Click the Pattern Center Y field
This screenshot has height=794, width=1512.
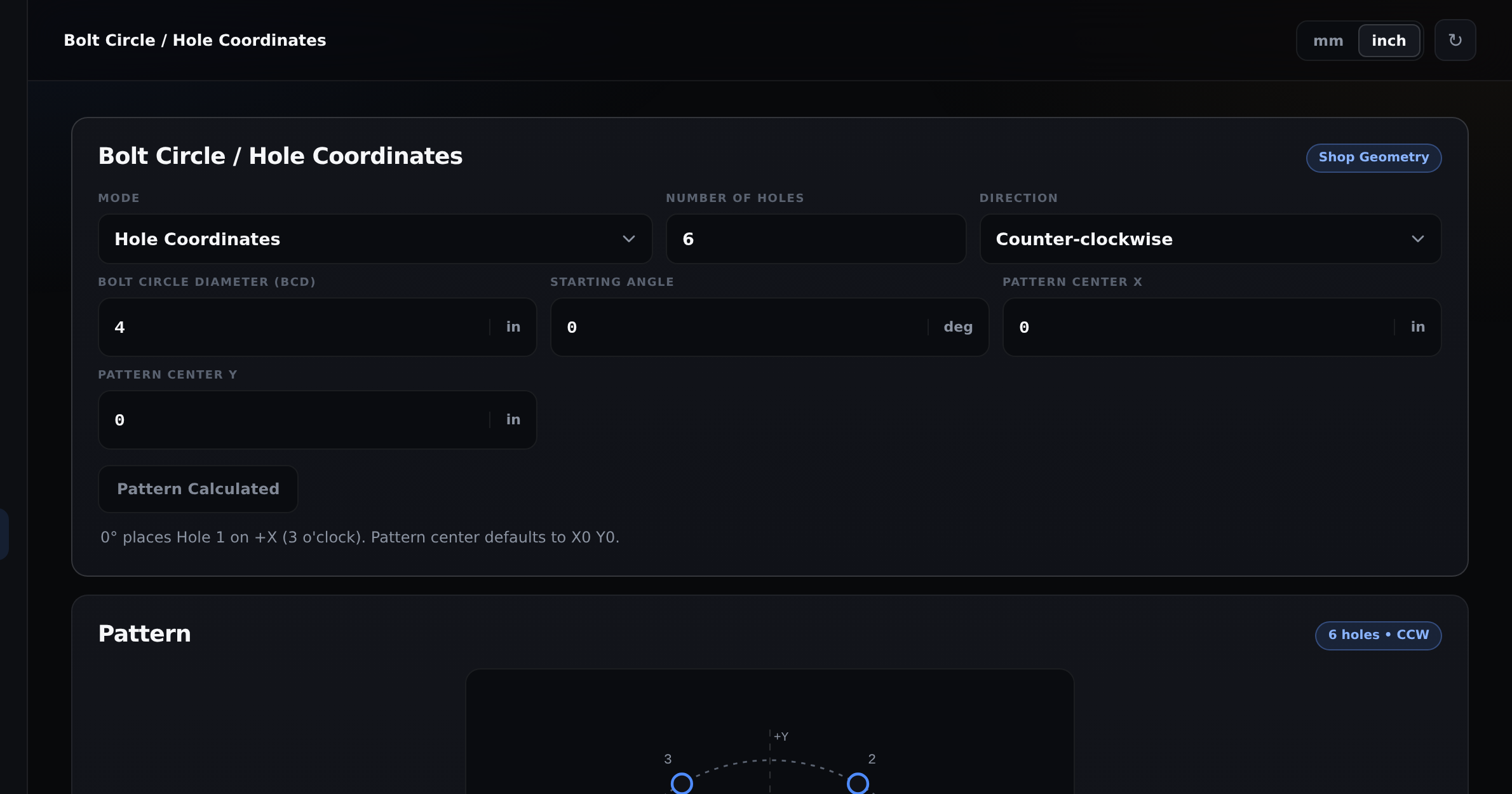coord(317,420)
